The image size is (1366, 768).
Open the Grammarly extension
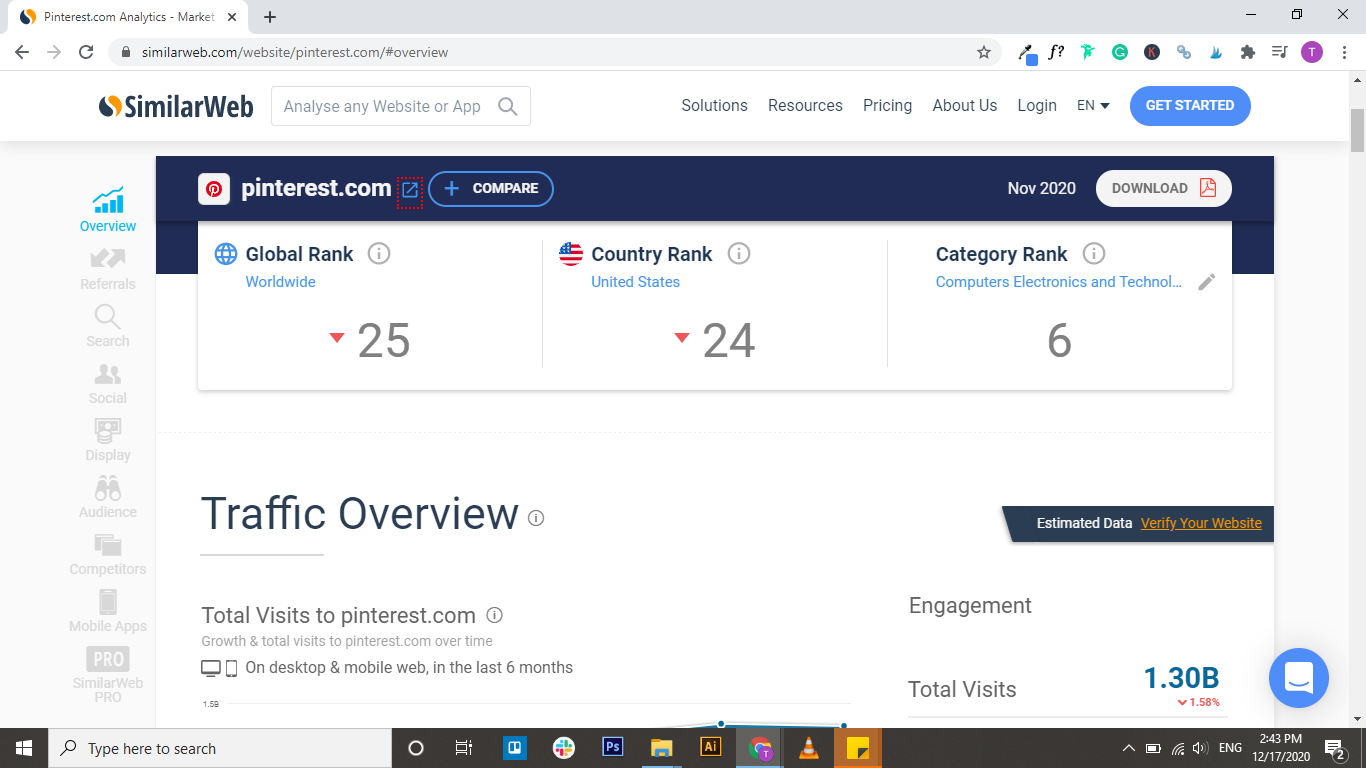click(1120, 52)
